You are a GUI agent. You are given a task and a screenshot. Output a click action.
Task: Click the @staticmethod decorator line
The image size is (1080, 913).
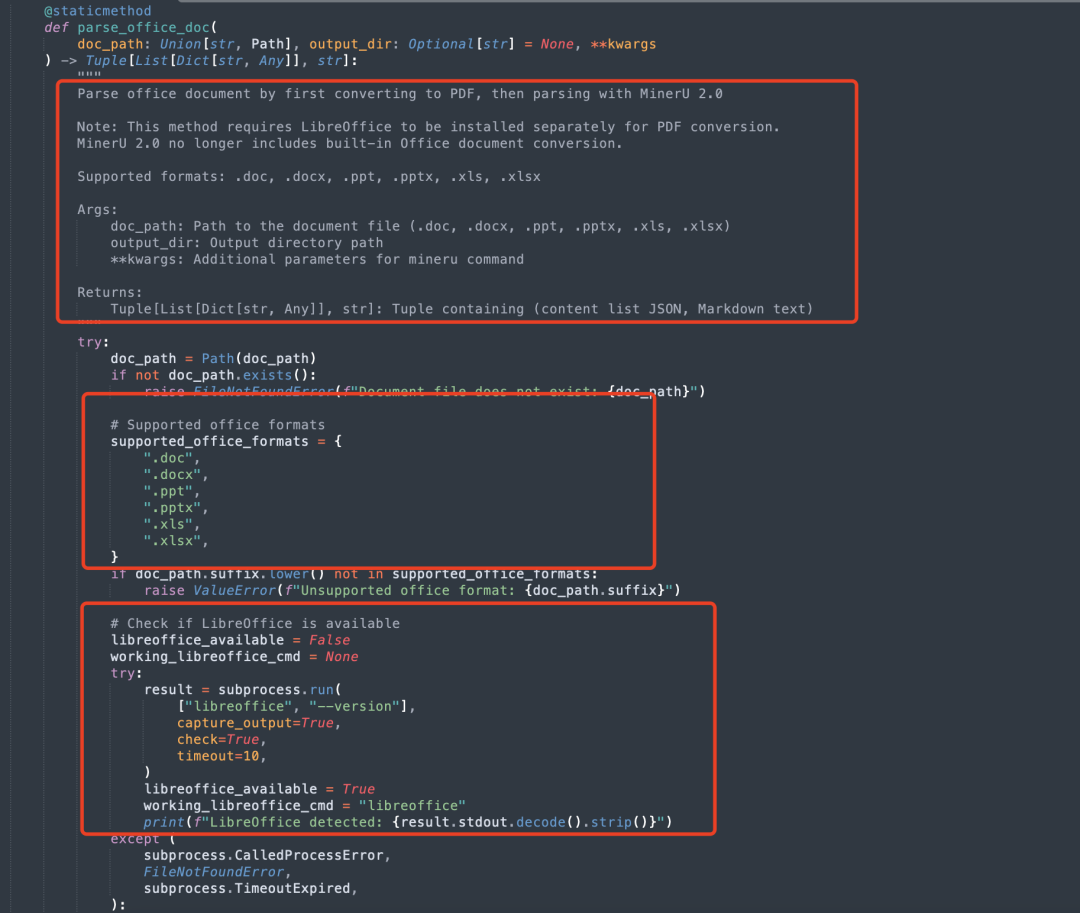coord(97,11)
